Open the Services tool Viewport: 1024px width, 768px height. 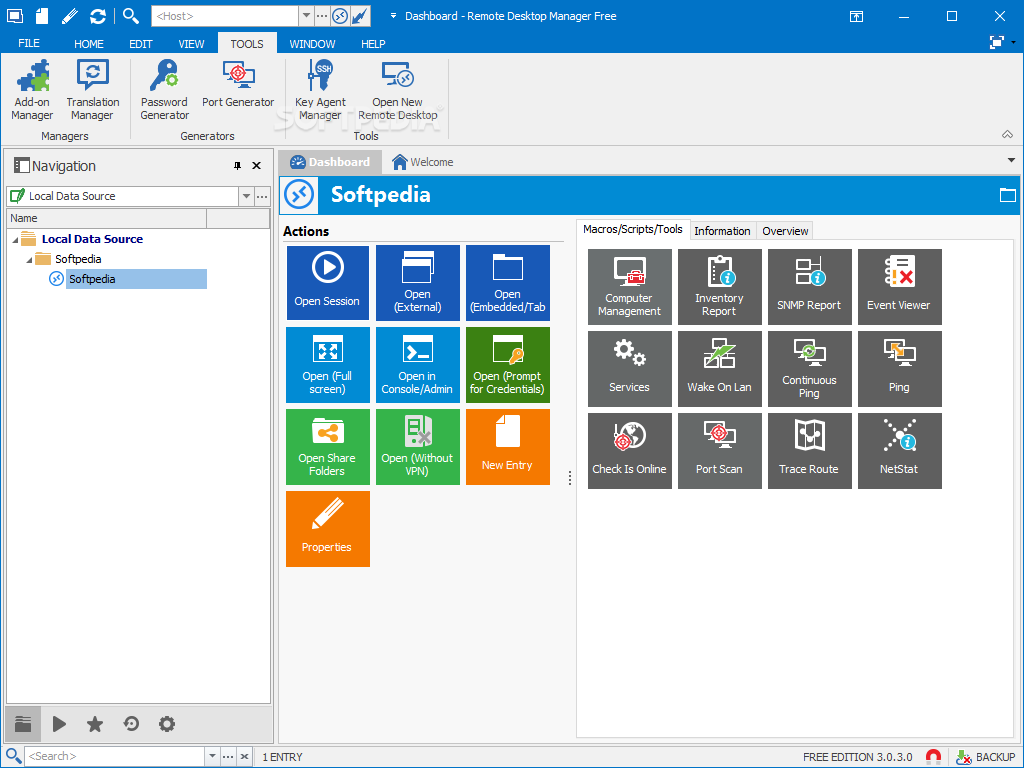[x=630, y=369]
